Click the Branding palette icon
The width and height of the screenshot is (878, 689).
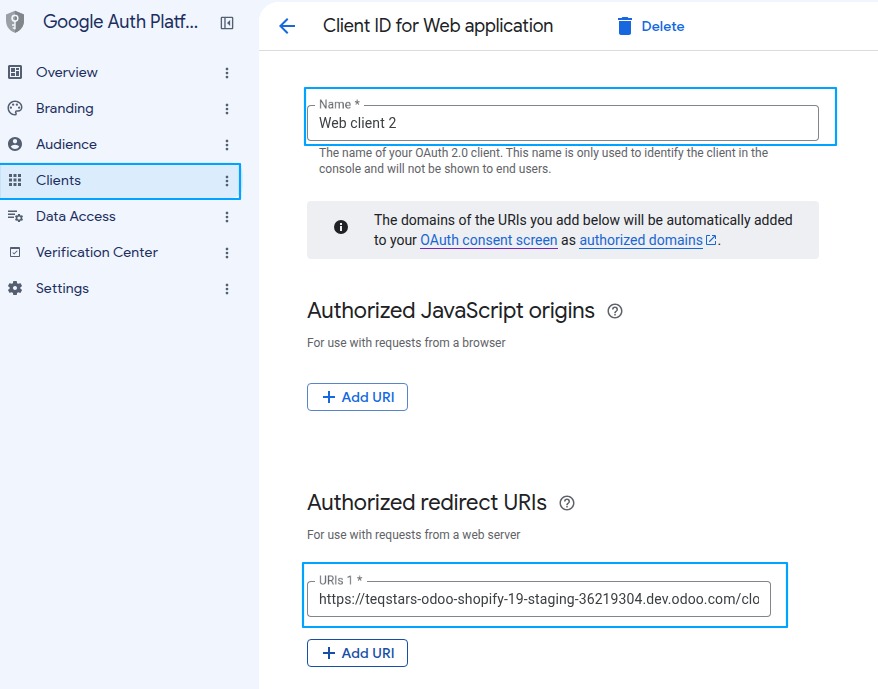(15, 108)
